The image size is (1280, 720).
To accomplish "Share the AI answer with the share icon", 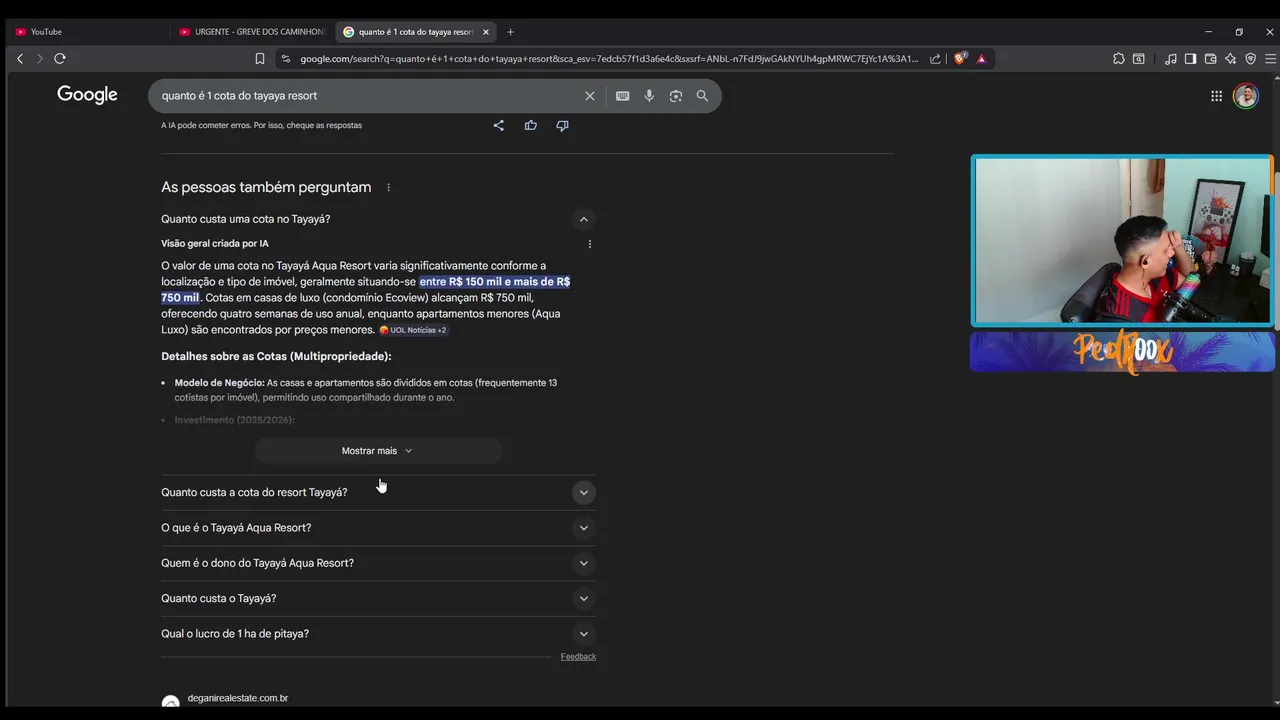I will (x=499, y=125).
